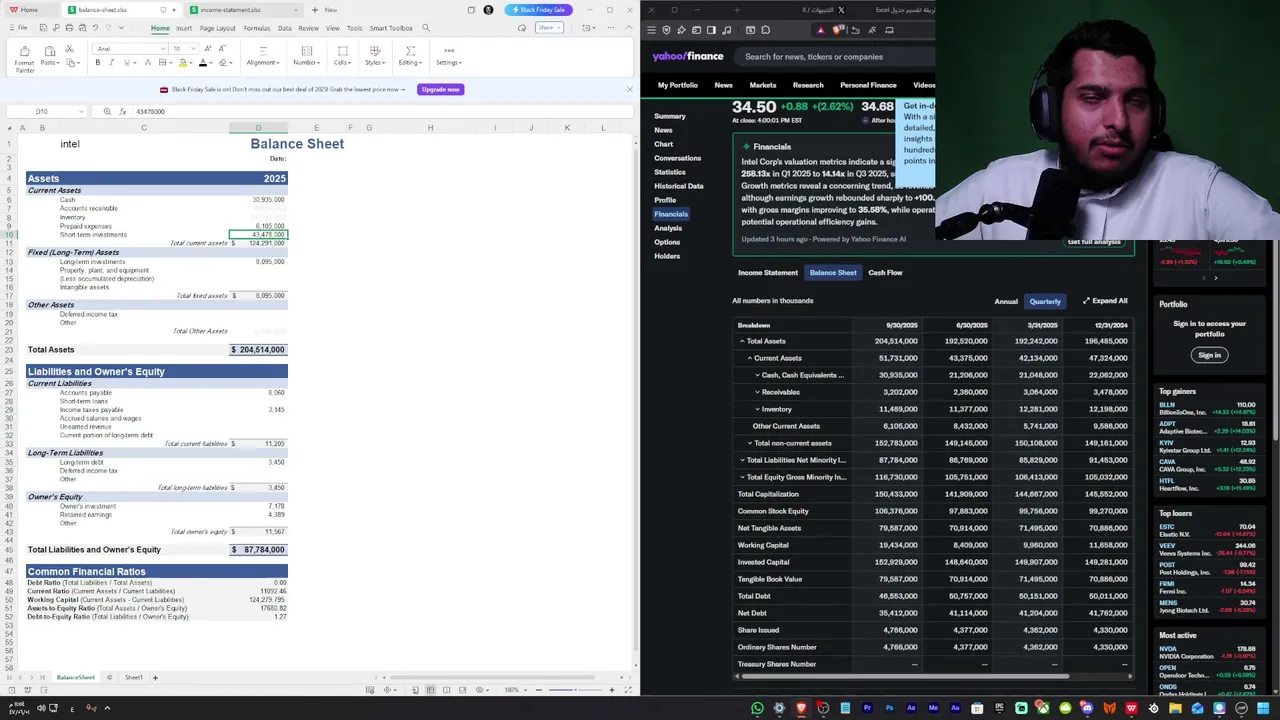Screen dimensions: 1280x720
Task: Expand the Inventory row
Action: coord(757,409)
